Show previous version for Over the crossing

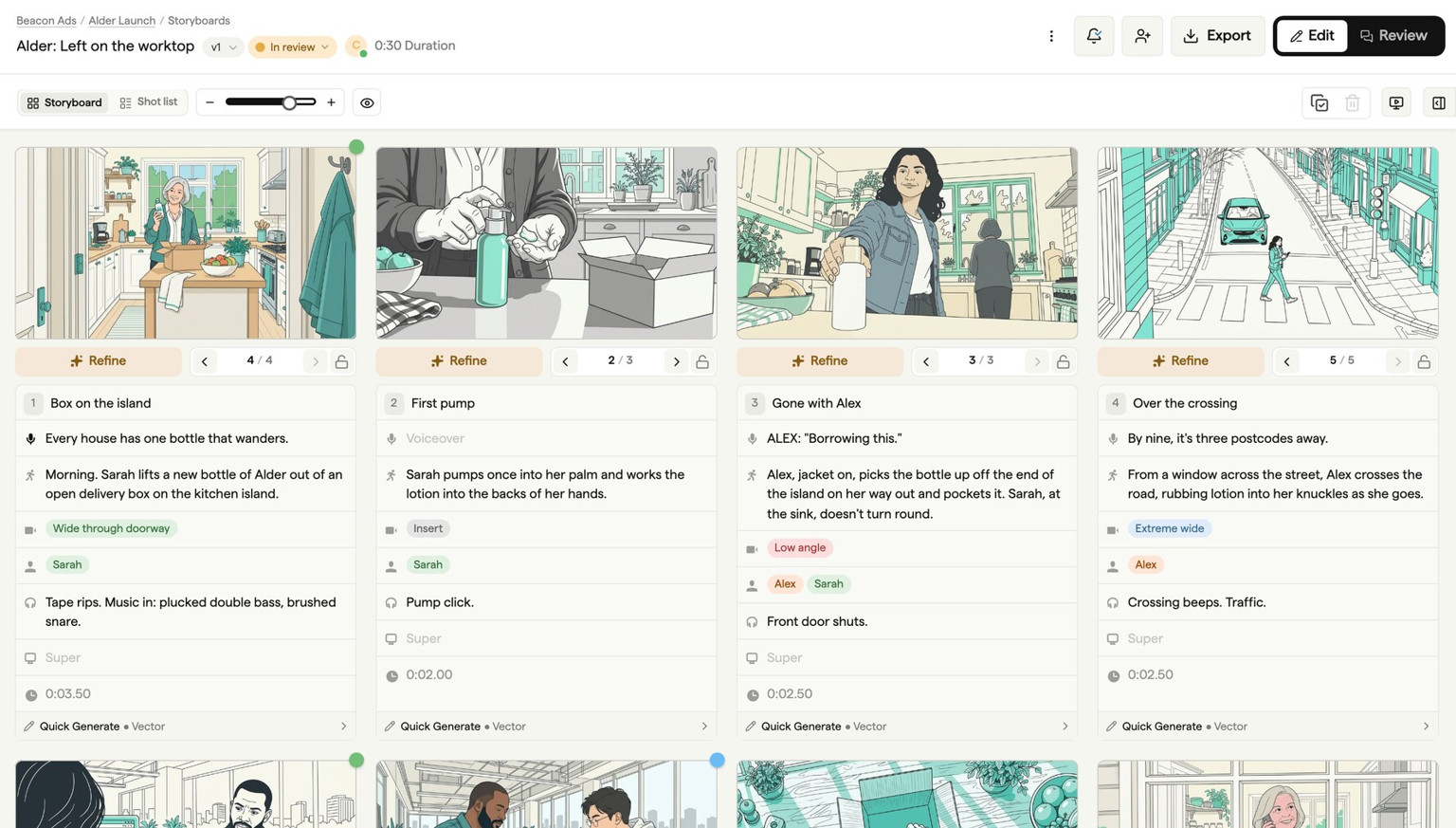[x=1287, y=361]
